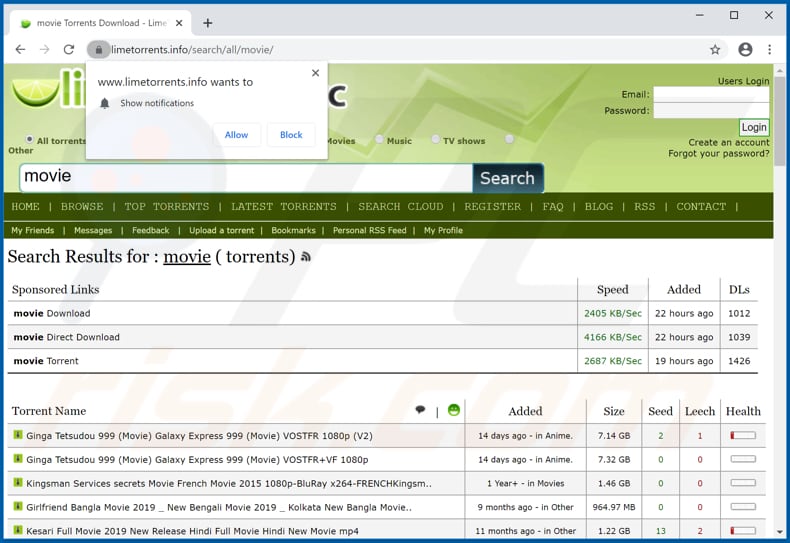Select the Music category radio button
The width and height of the screenshot is (790, 543).
click(380, 140)
